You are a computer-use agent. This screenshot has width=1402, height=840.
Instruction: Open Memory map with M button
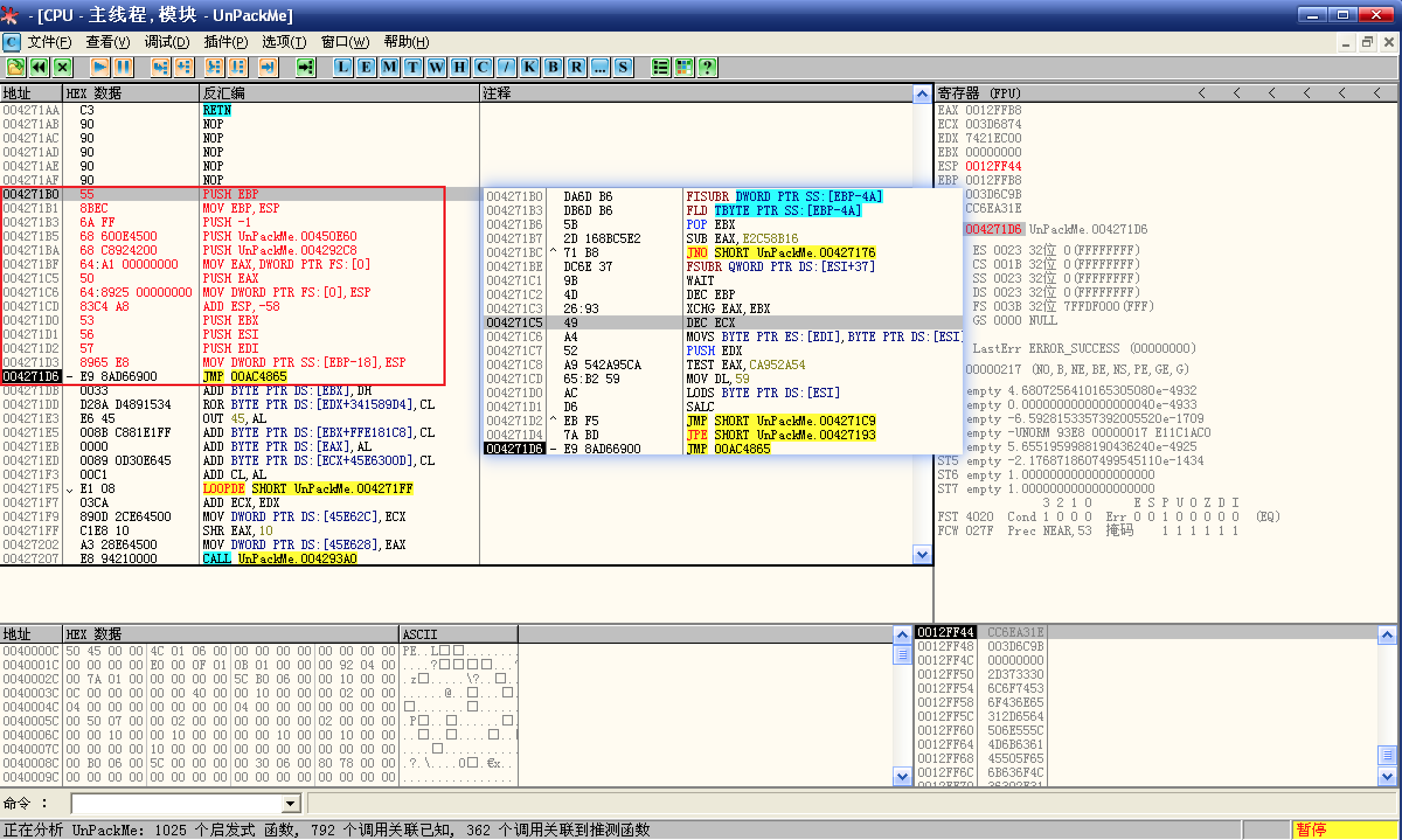coord(389,67)
